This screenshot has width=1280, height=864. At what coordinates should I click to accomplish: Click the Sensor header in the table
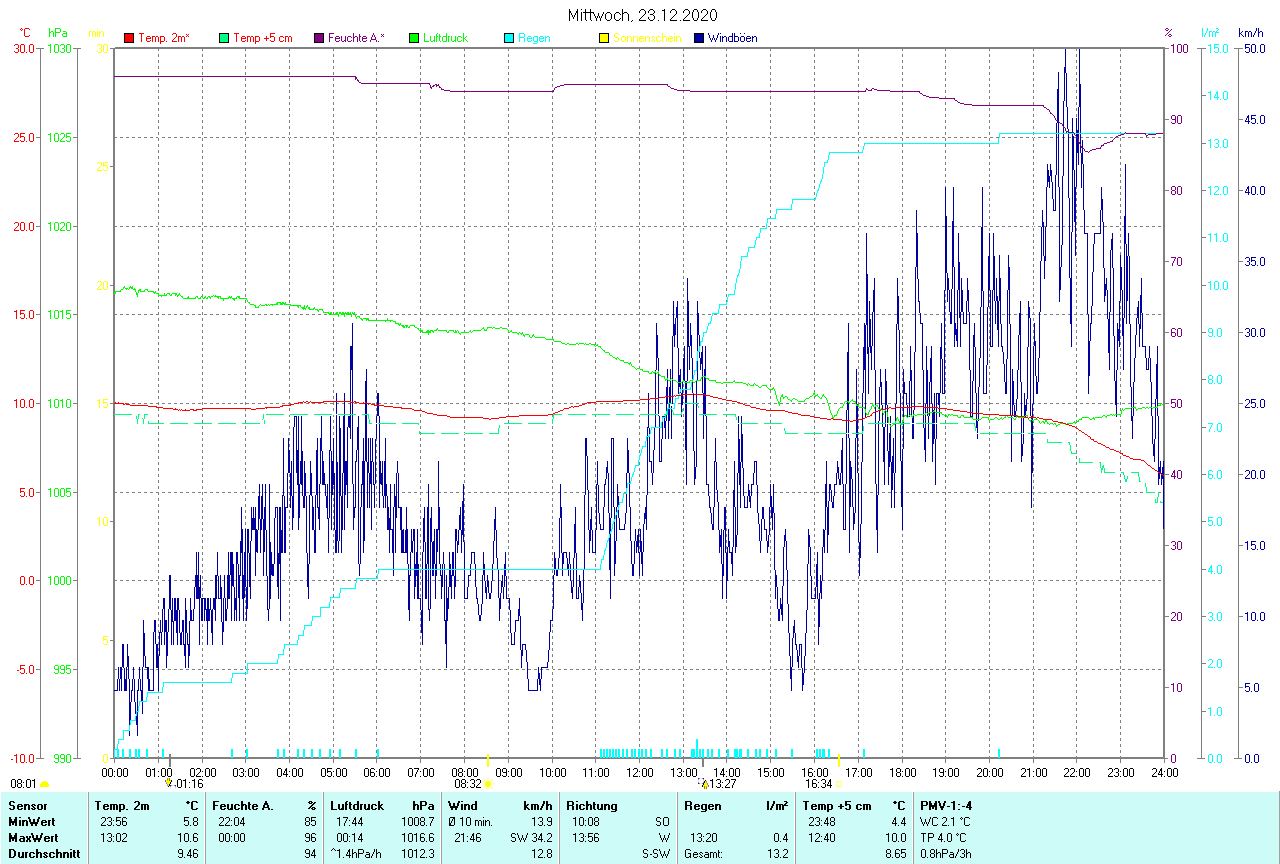[x=27, y=805]
